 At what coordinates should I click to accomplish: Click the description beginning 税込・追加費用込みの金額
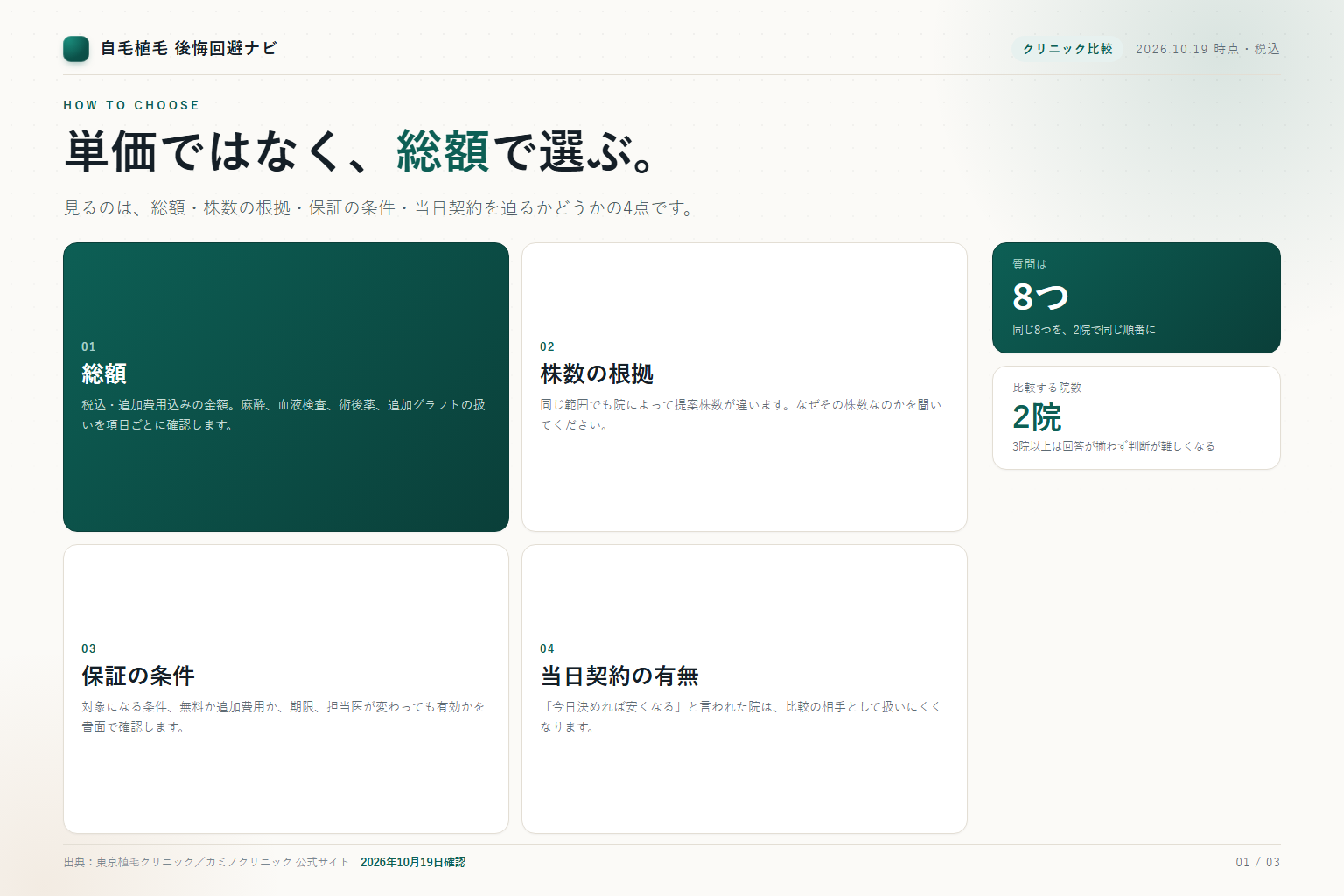pyautogui.click(x=283, y=415)
